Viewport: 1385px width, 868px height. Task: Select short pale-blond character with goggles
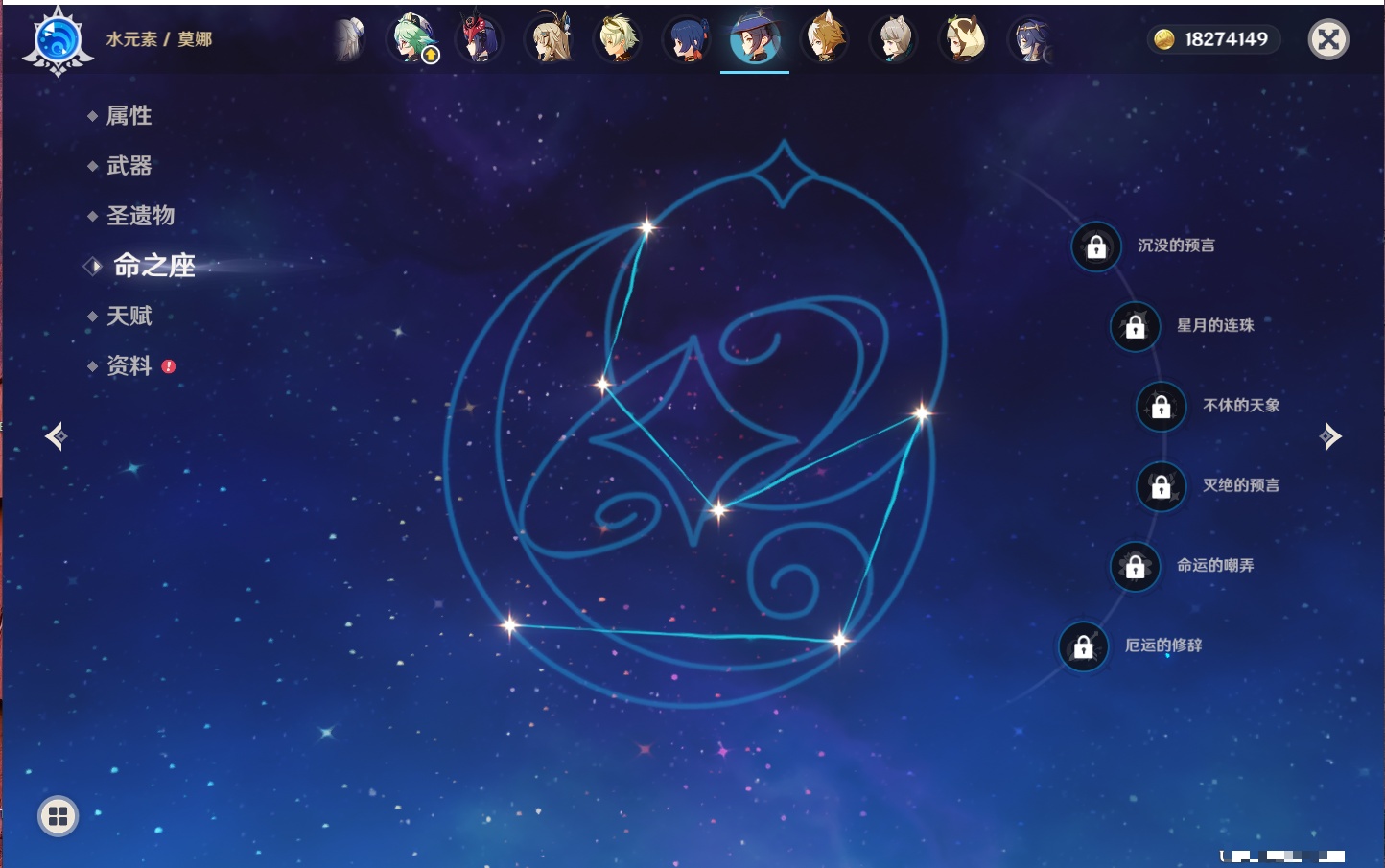[x=617, y=39]
